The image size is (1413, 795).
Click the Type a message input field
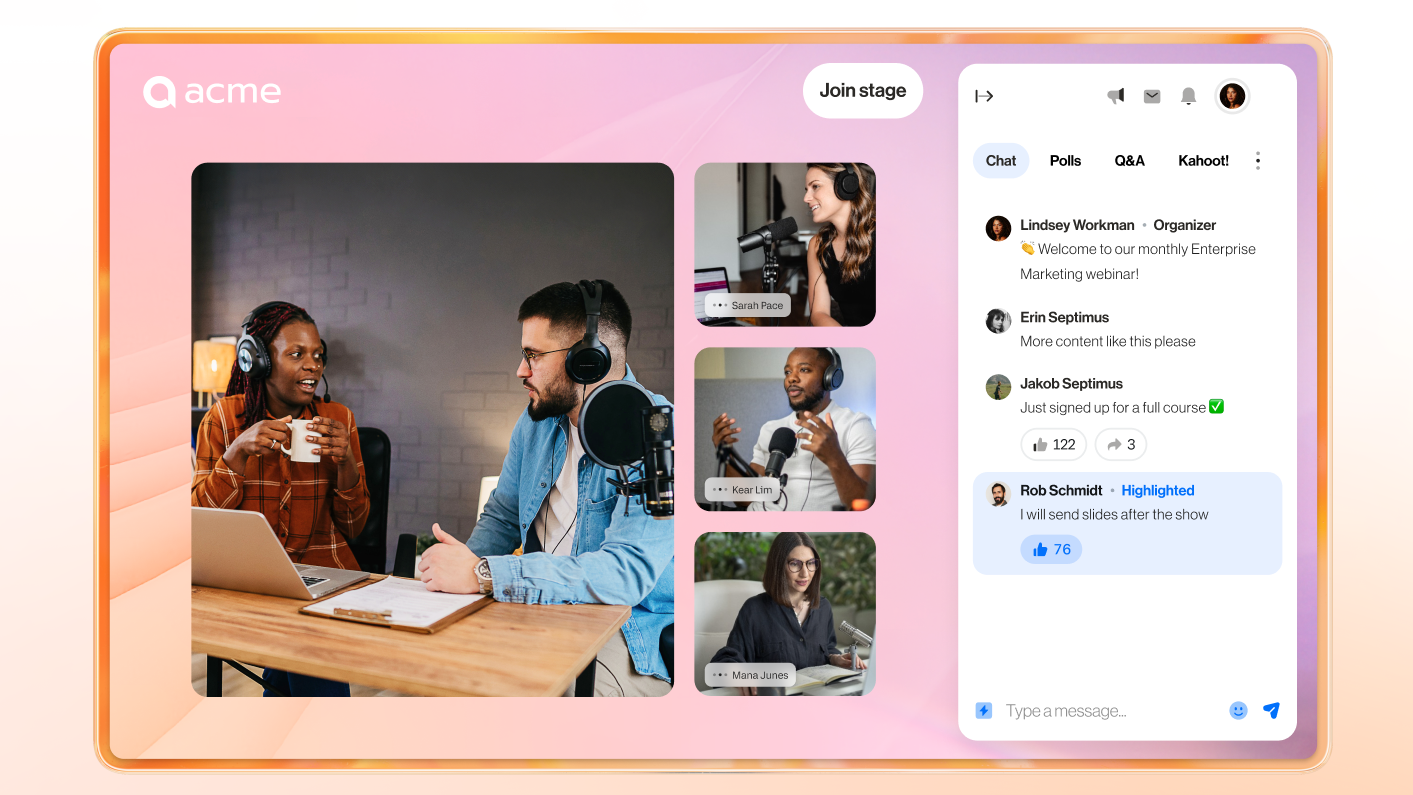click(x=1110, y=711)
